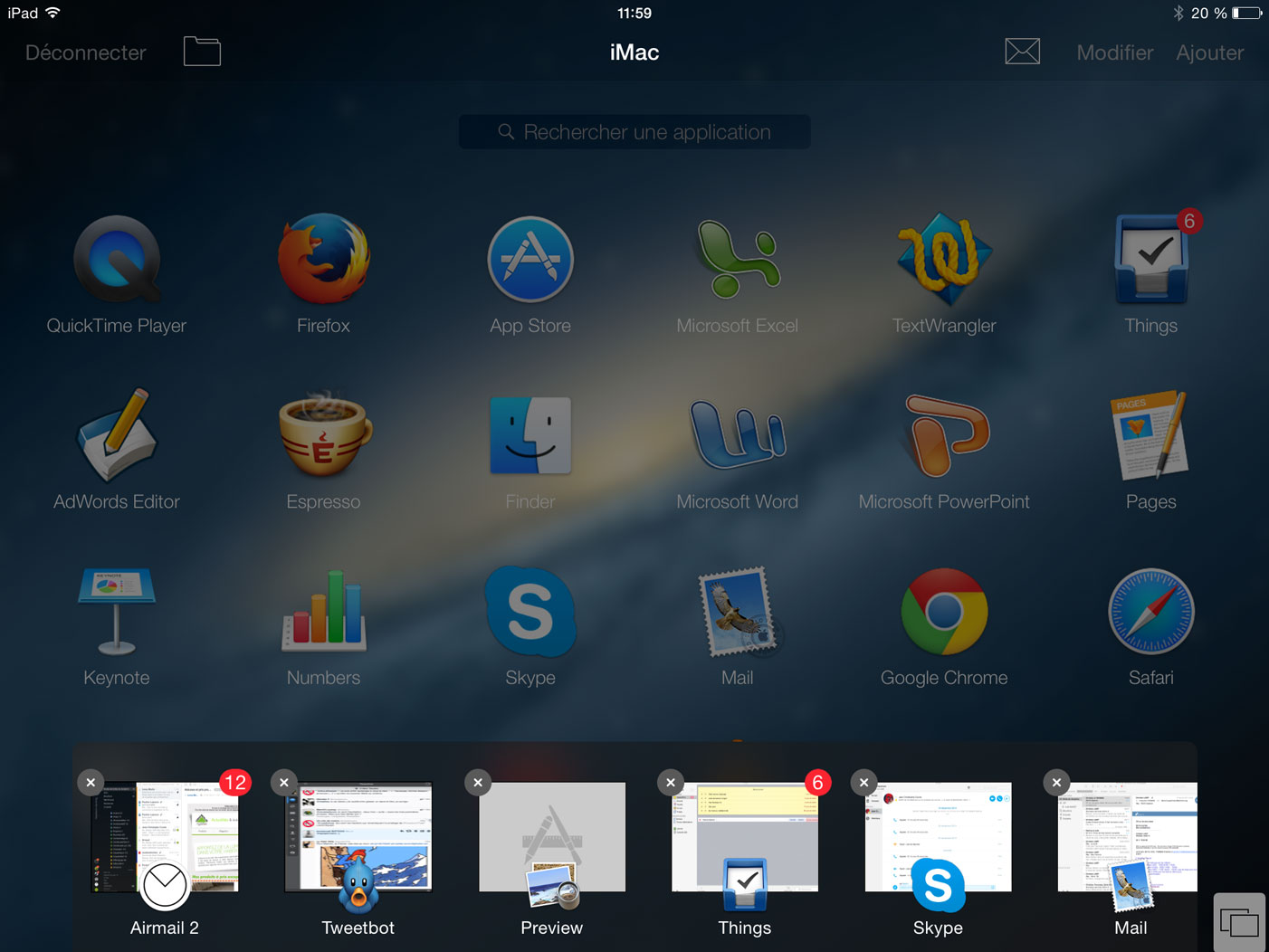1269x952 pixels.
Task: Open the Pages app icon
Action: click(1151, 435)
